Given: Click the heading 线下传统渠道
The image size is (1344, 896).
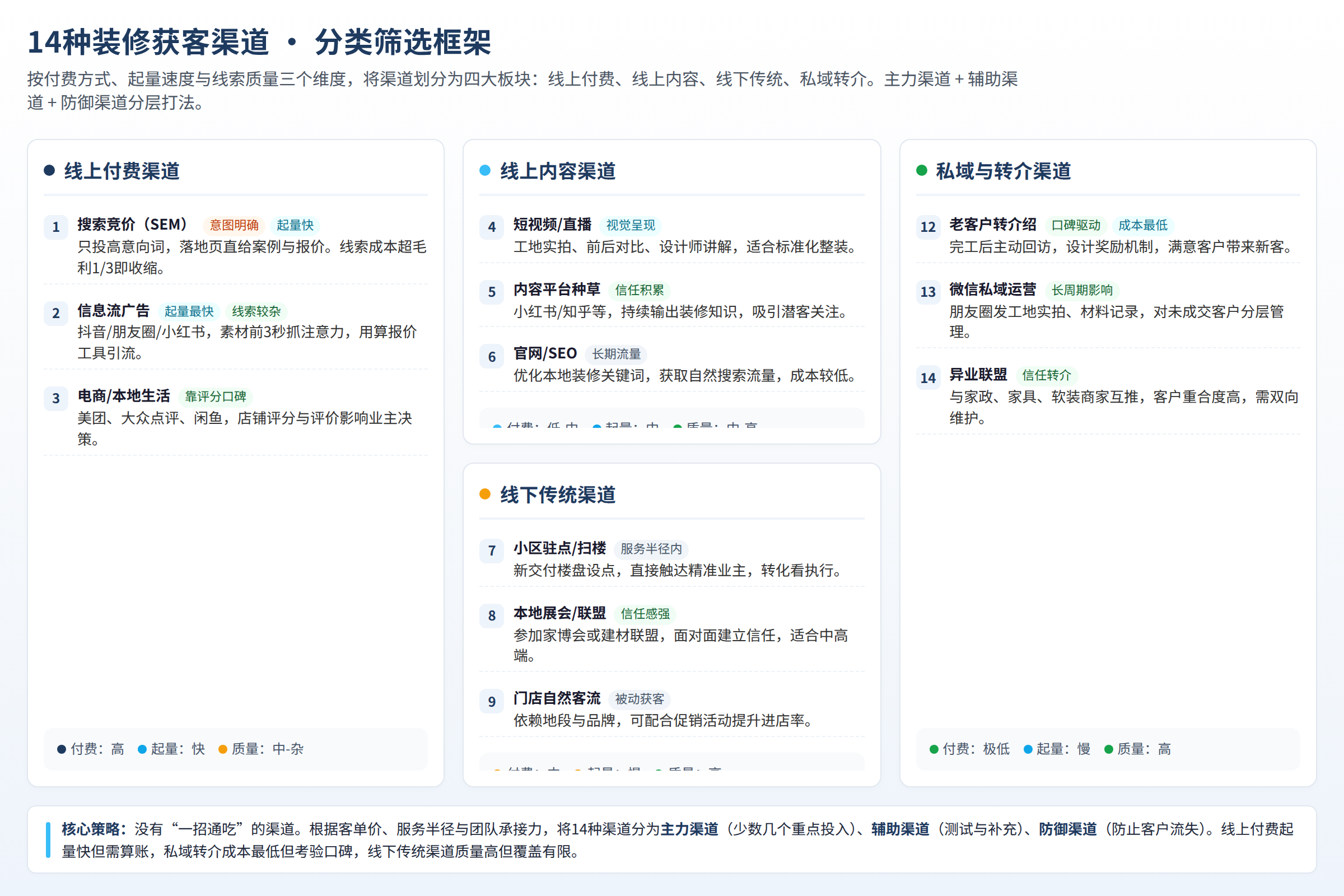Looking at the screenshot, I should (x=558, y=494).
